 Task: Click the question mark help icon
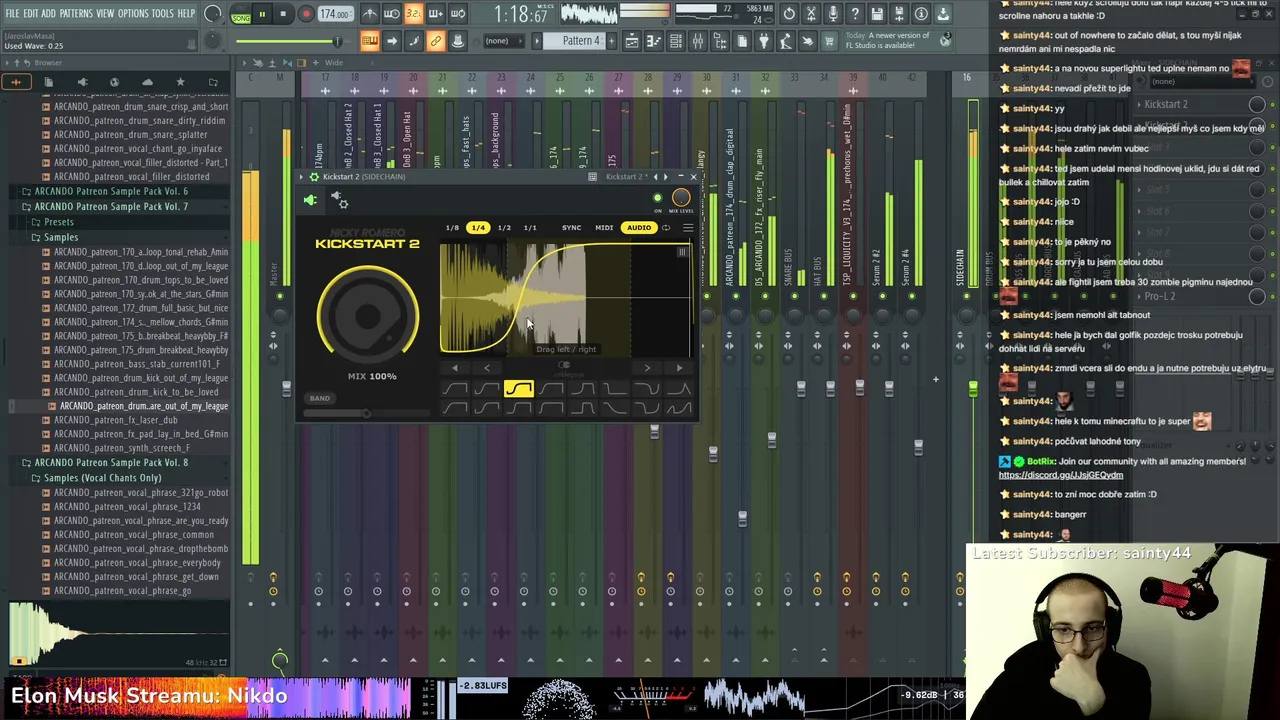[855, 13]
